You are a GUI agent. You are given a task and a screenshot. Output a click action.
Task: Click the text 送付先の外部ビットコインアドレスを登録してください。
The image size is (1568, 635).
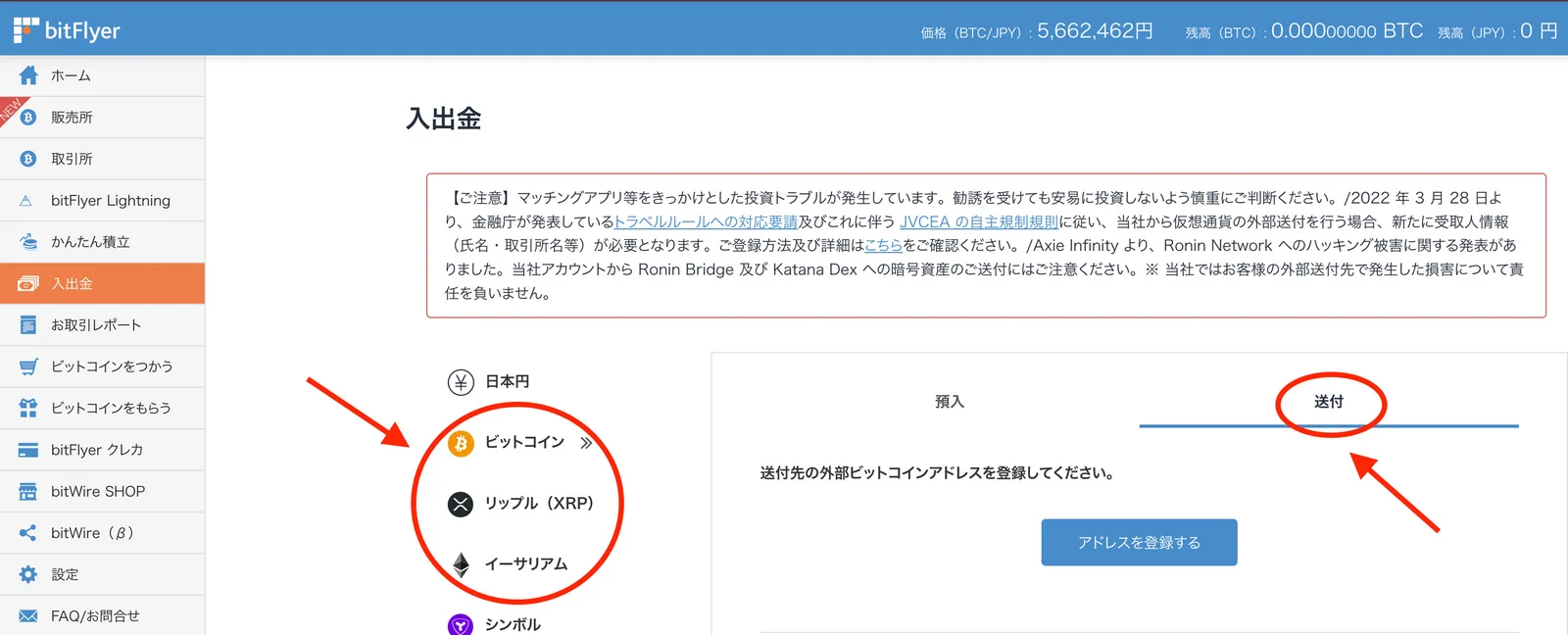click(939, 473)
